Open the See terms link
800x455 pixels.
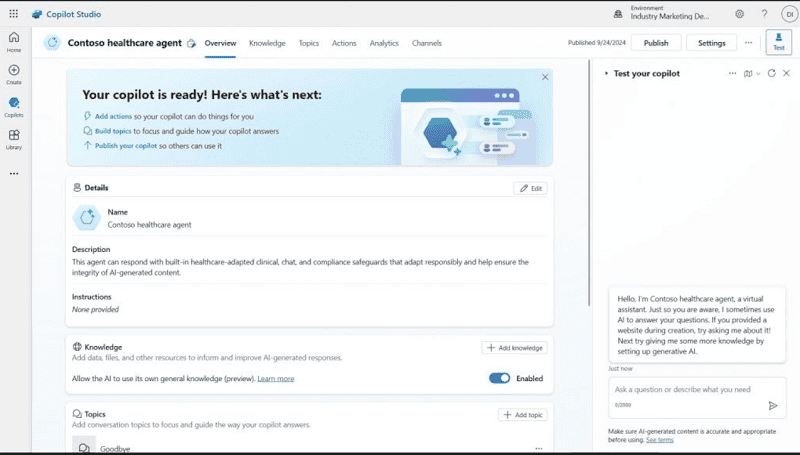[x=660, y=440]
